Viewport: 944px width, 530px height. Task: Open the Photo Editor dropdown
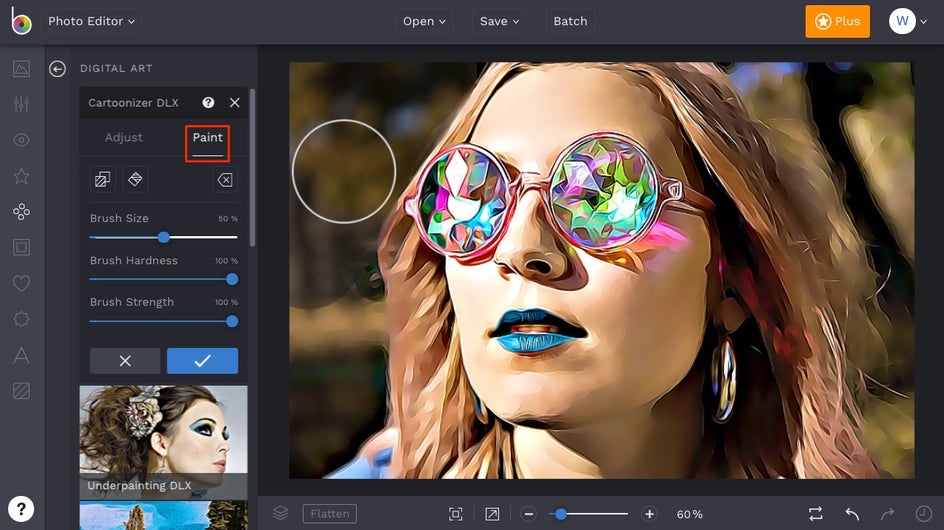tap(91, 21)
